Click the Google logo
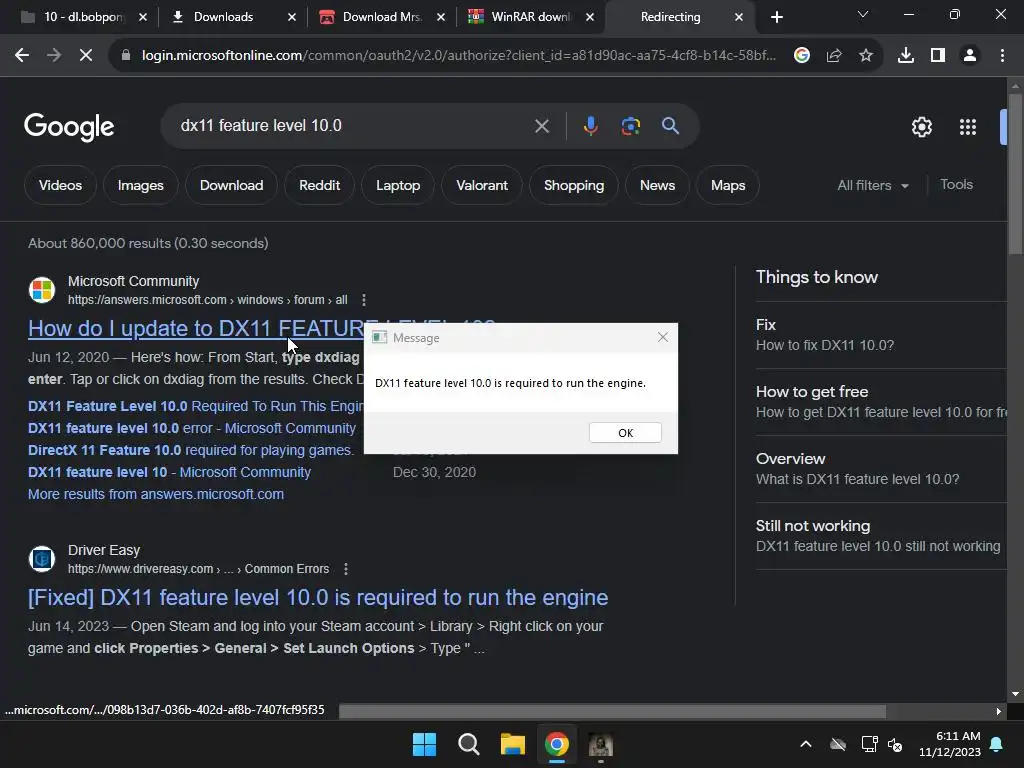This screenshot has width=1024, height=768. pyautogui.click(x=69, y=127)
